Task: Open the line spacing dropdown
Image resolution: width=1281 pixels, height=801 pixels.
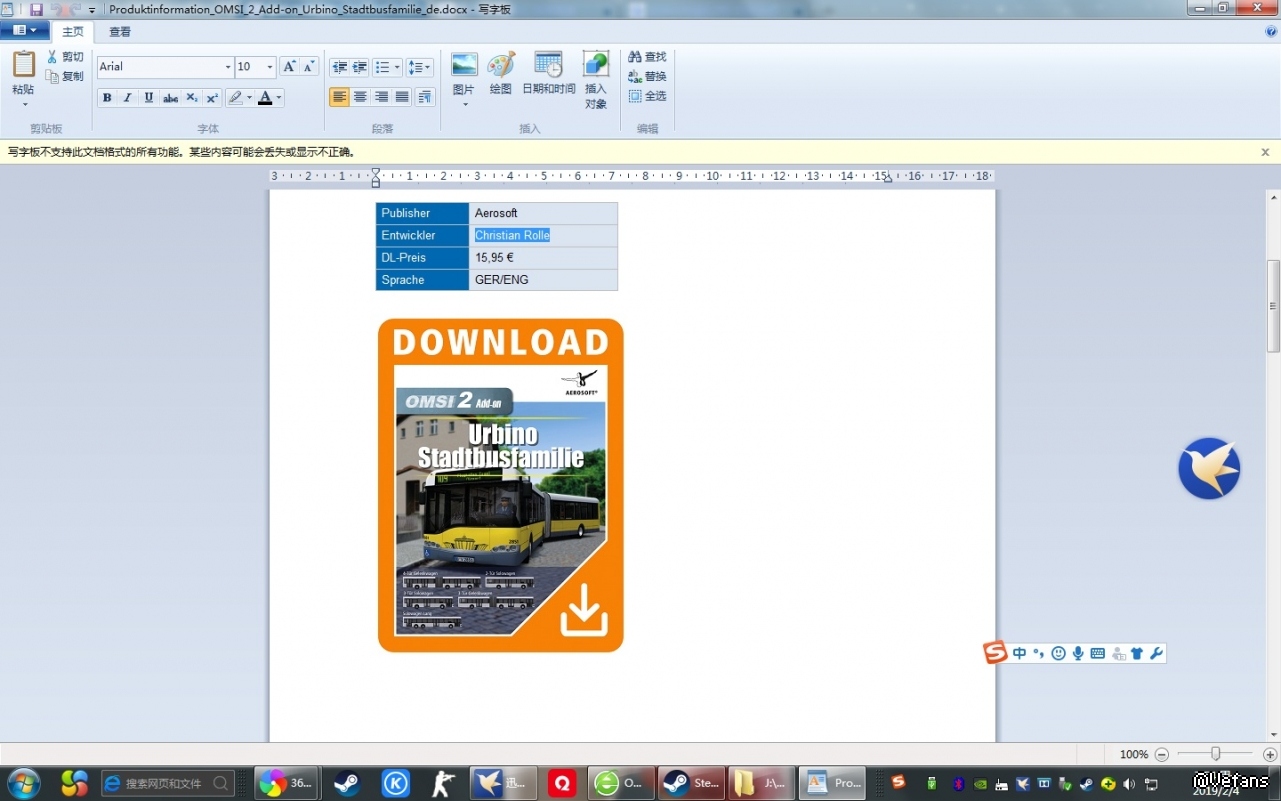Action: click(x=420, y=67)
